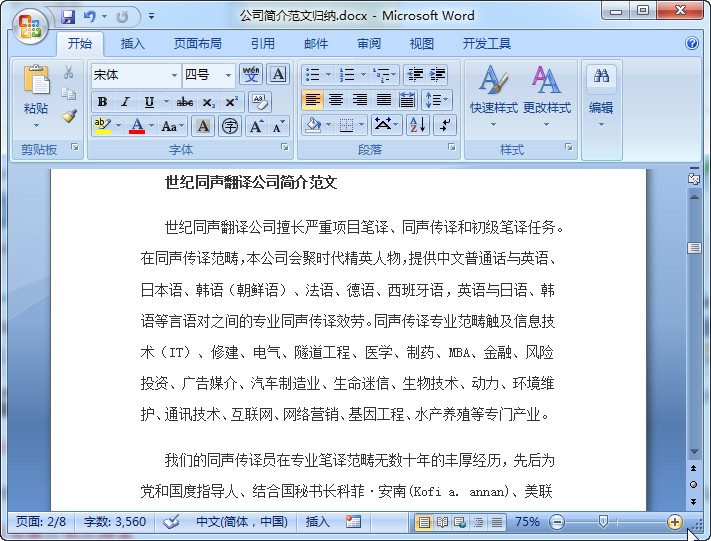
Task: Apply multilevel list
Action: tap(381, 74)
